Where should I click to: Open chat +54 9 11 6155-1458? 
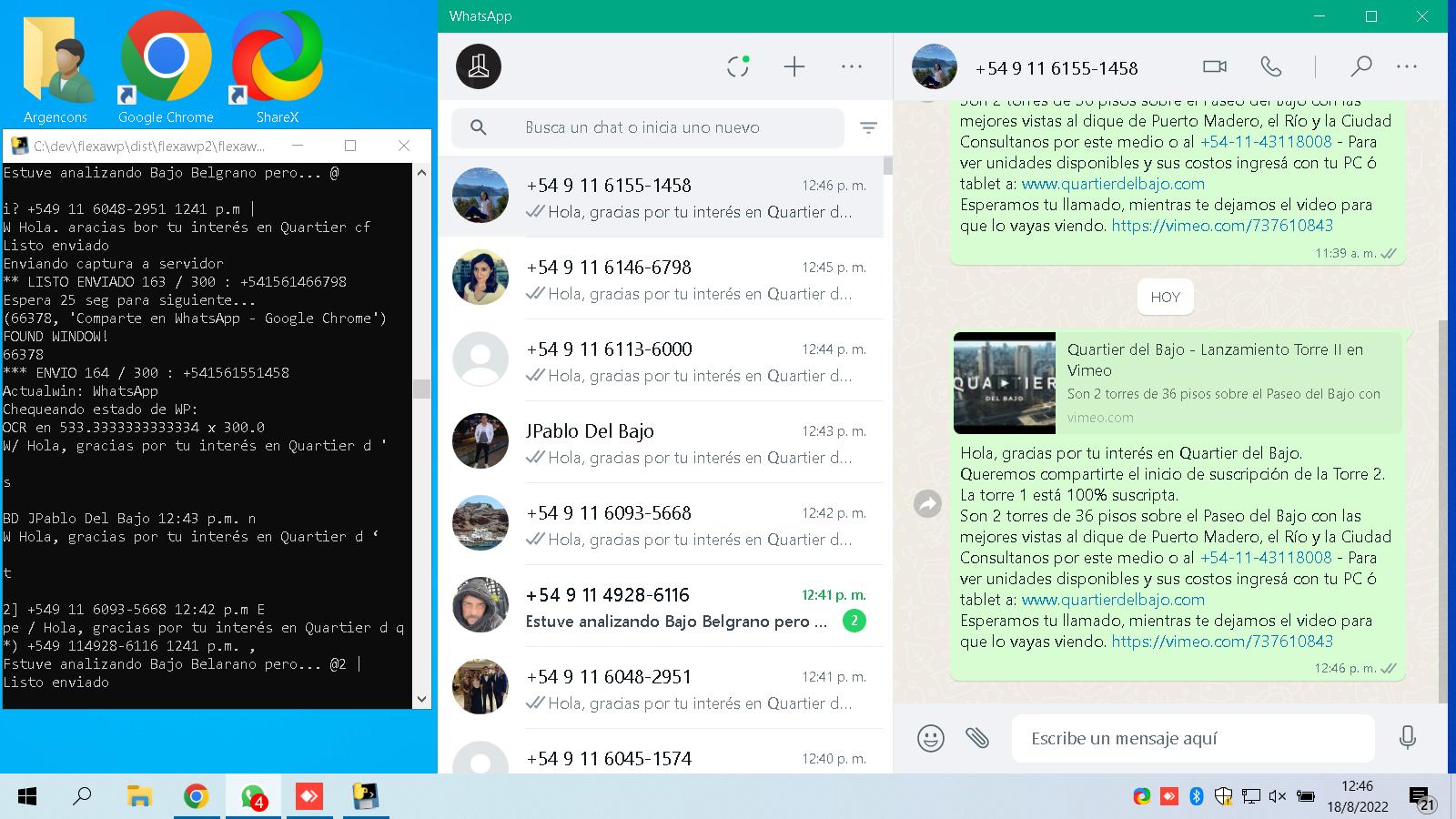tap(661, 197)
